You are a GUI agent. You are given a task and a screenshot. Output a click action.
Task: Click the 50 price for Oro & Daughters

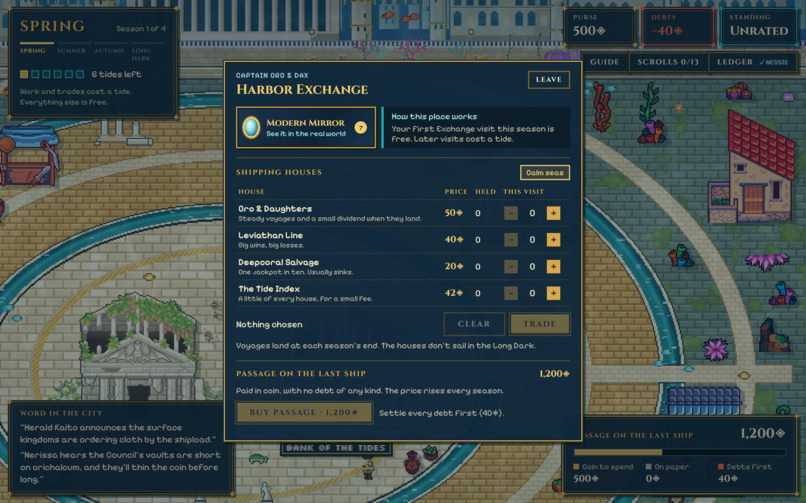coord(453,213)
